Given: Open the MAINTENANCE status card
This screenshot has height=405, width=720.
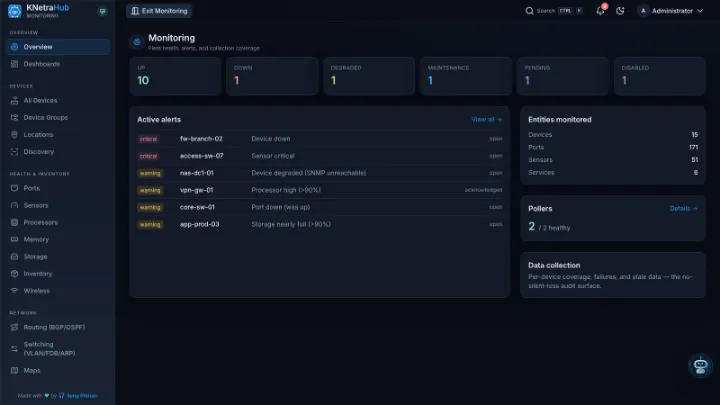Looking at the screenshot, I should (466, 76).
